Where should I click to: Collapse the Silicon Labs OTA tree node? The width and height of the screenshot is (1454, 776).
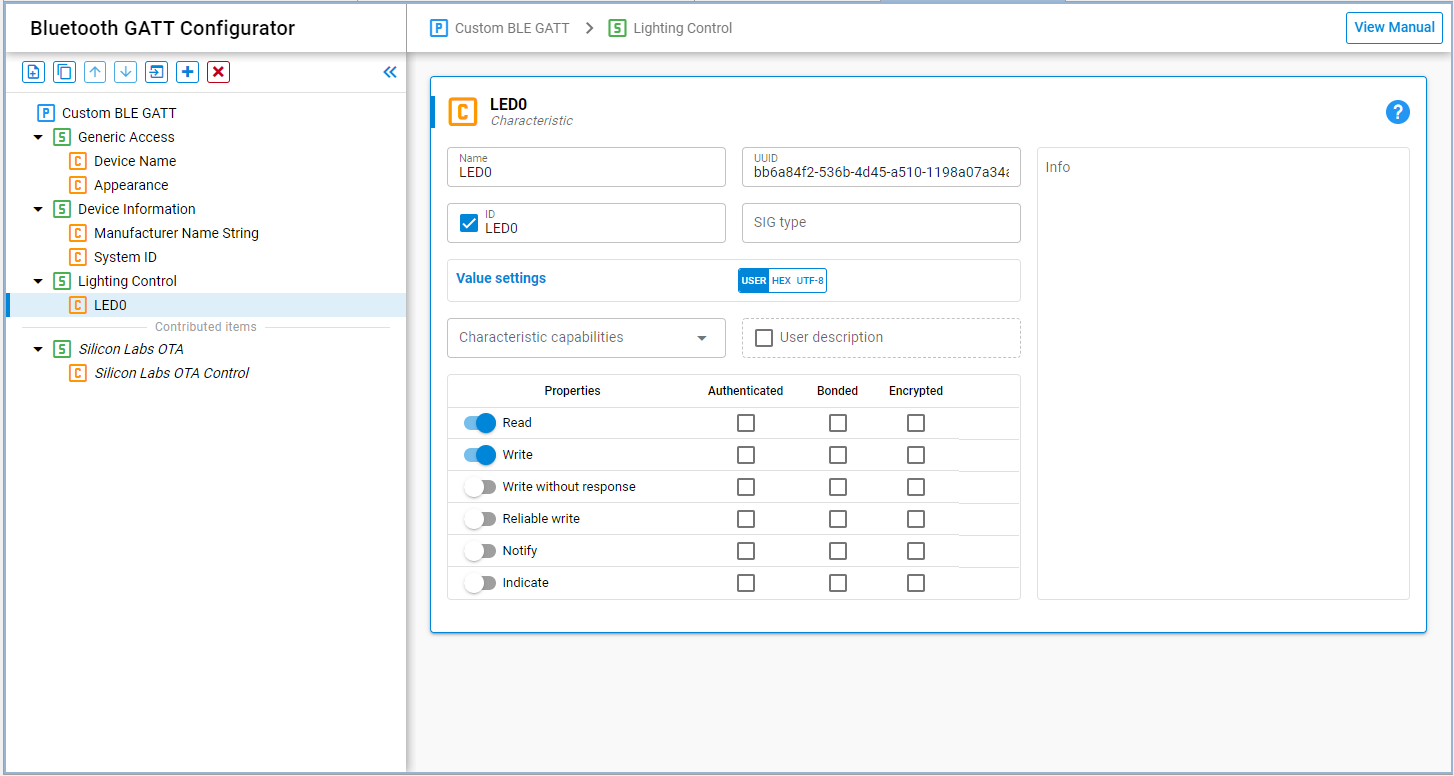38,349
